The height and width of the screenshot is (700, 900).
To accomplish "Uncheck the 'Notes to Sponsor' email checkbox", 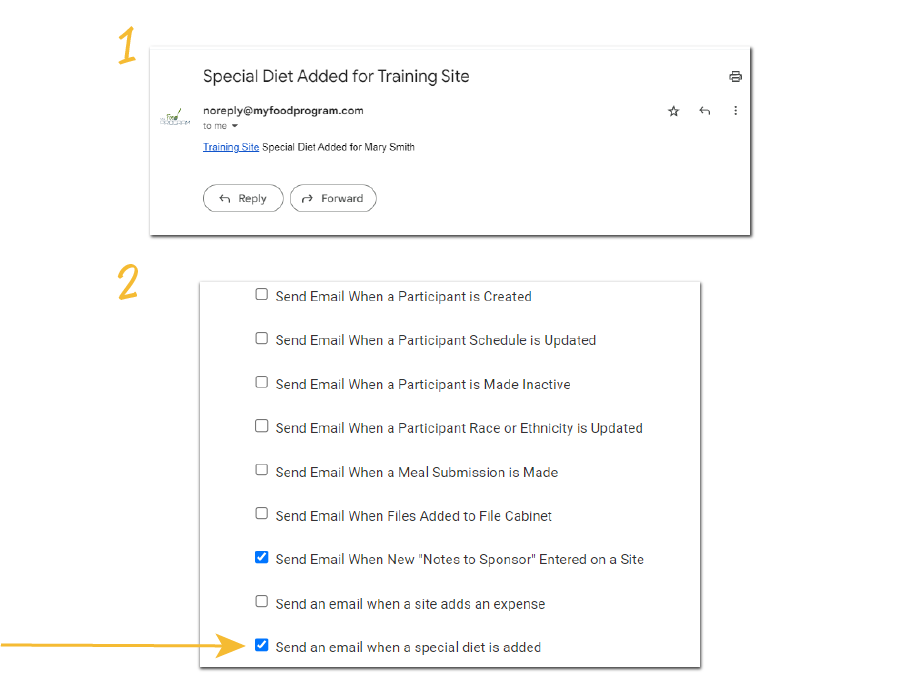I will [262, 558].
